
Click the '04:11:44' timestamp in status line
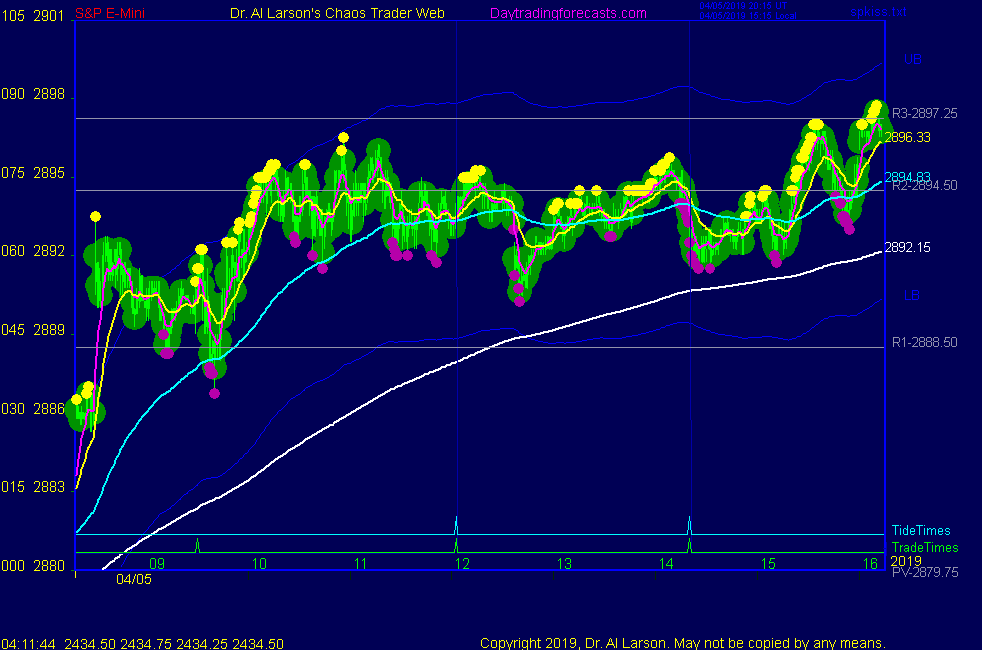click(28, 644)
